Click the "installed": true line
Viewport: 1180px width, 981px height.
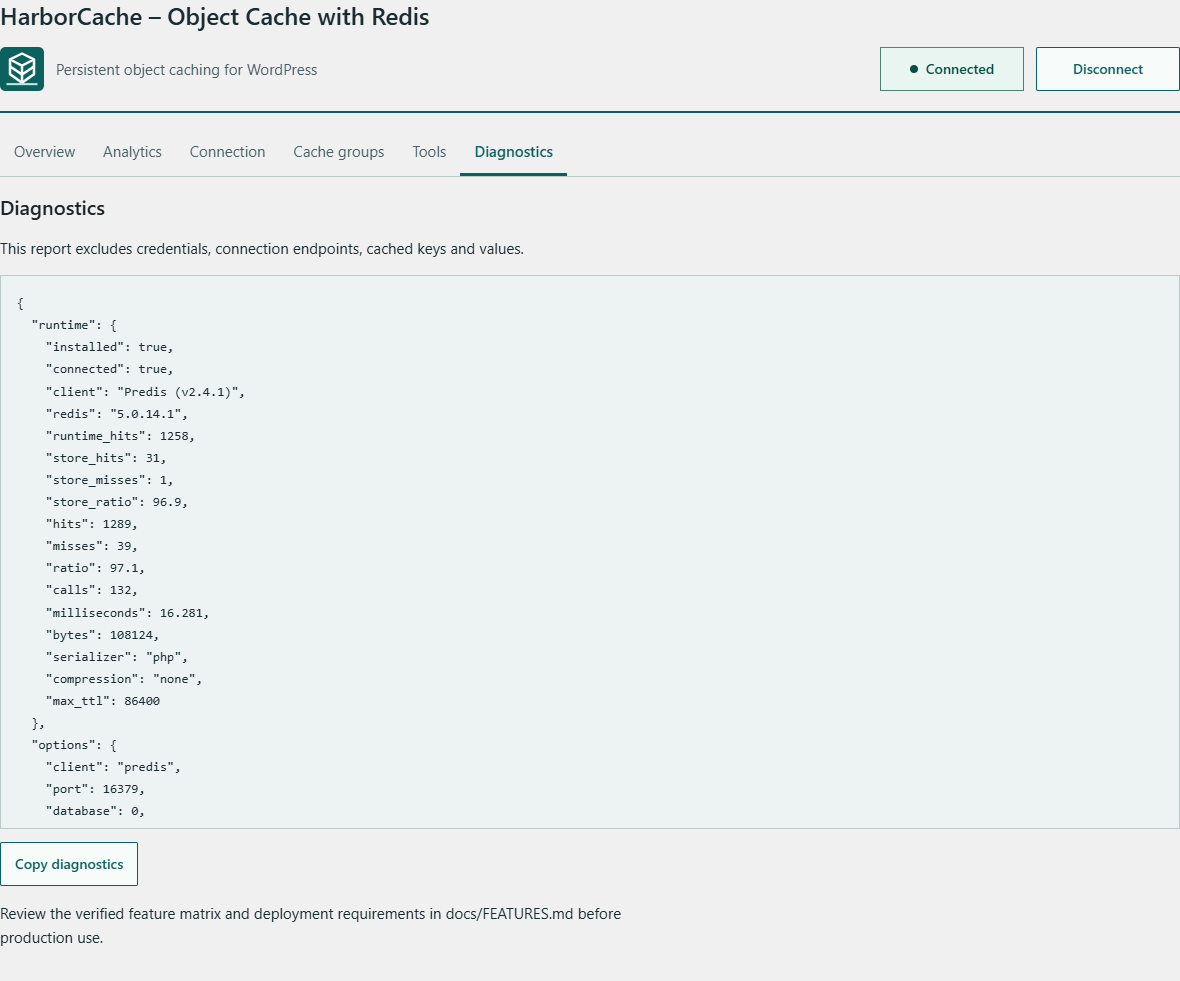point(110,347)
